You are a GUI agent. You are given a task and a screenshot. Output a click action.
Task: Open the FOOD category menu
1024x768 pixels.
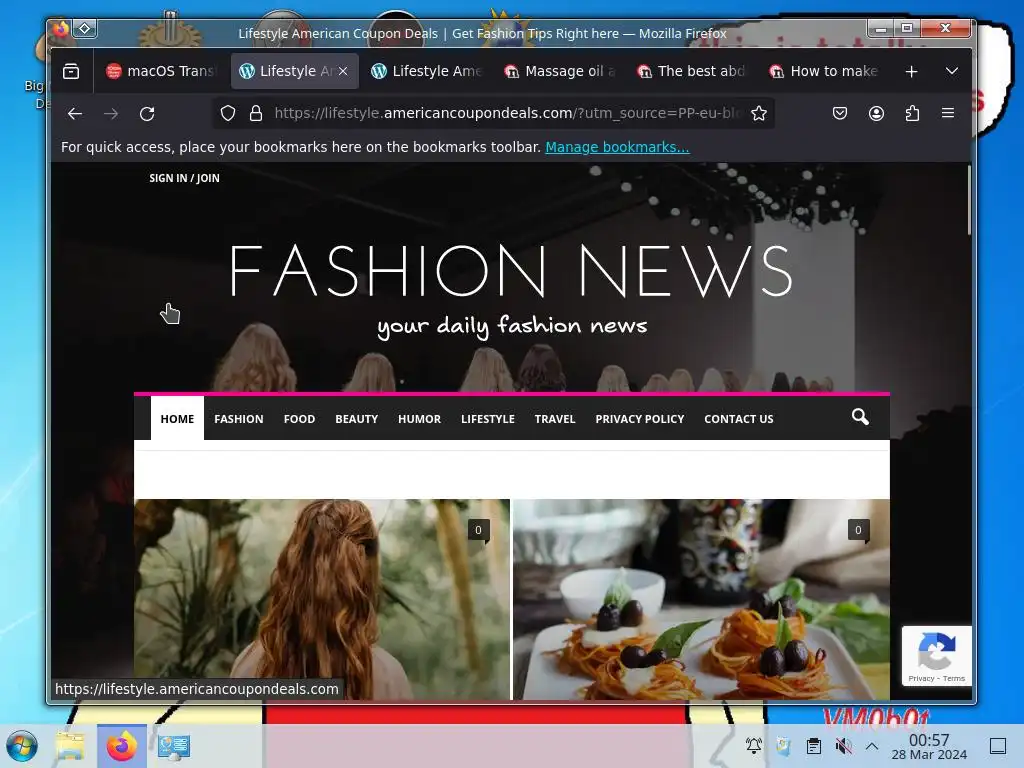click(x=299, y=419)
